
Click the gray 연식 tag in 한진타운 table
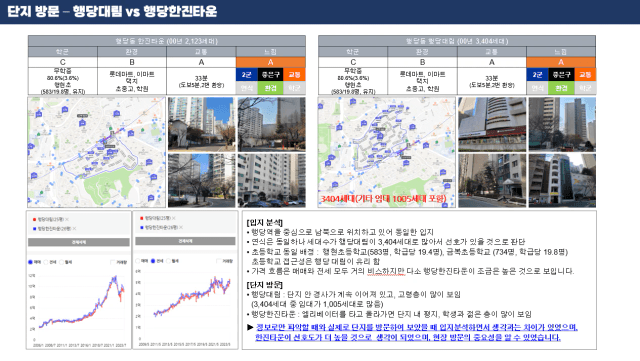click(247, 88)
